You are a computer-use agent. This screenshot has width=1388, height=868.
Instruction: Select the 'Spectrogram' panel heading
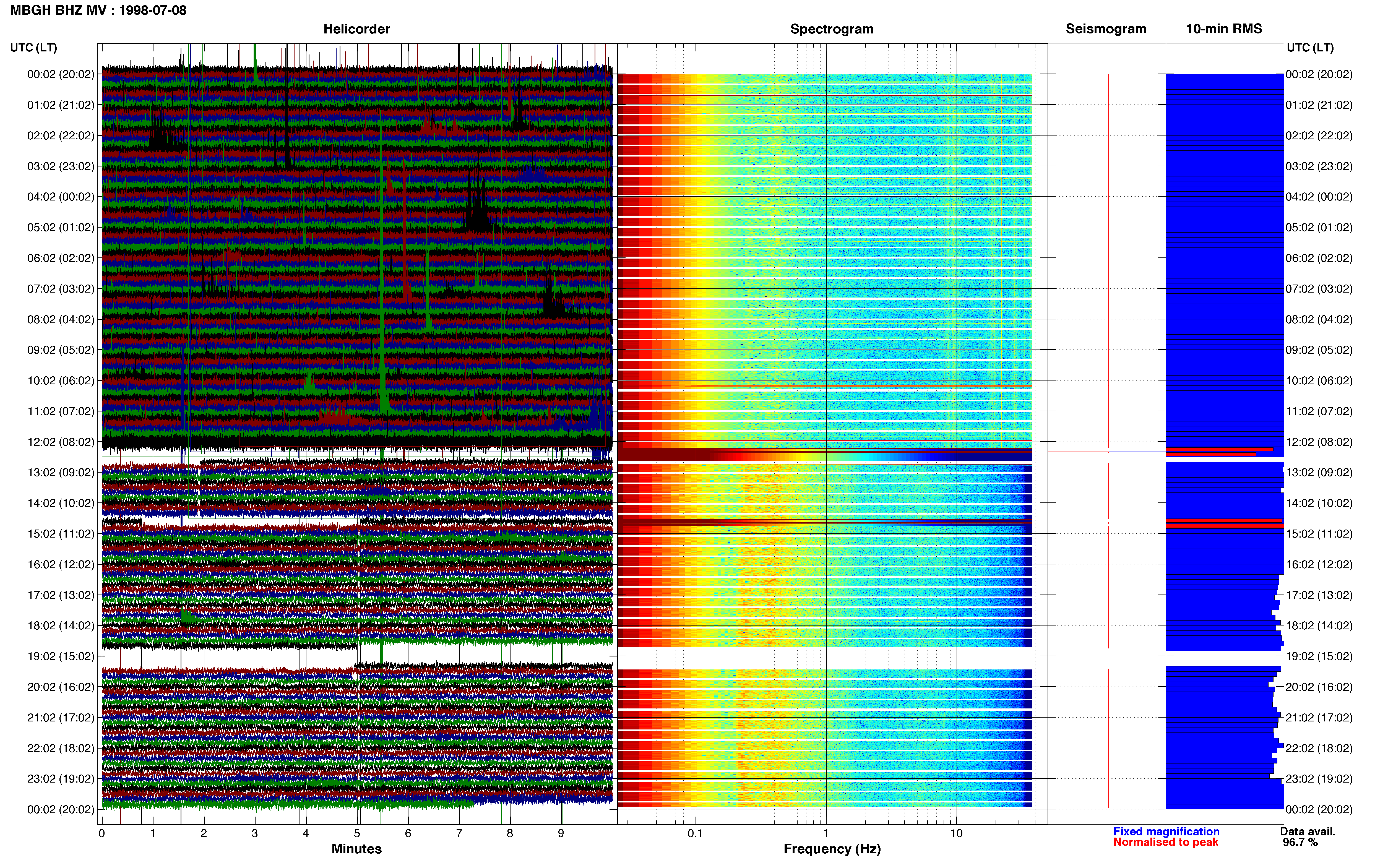pos(832,29)
